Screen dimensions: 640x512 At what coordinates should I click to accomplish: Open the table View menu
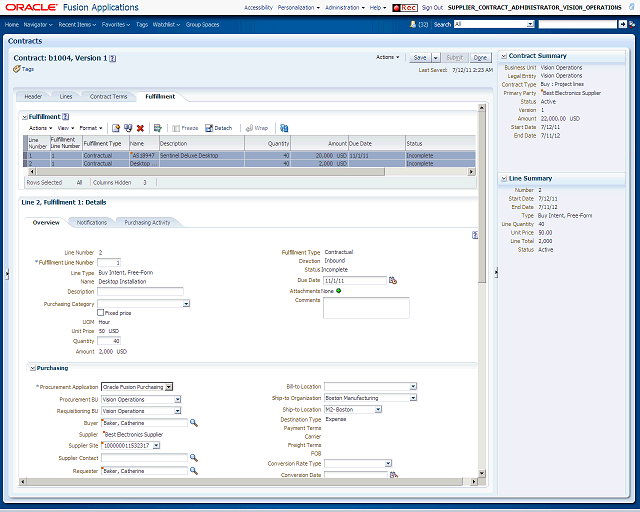click(66, 128)
